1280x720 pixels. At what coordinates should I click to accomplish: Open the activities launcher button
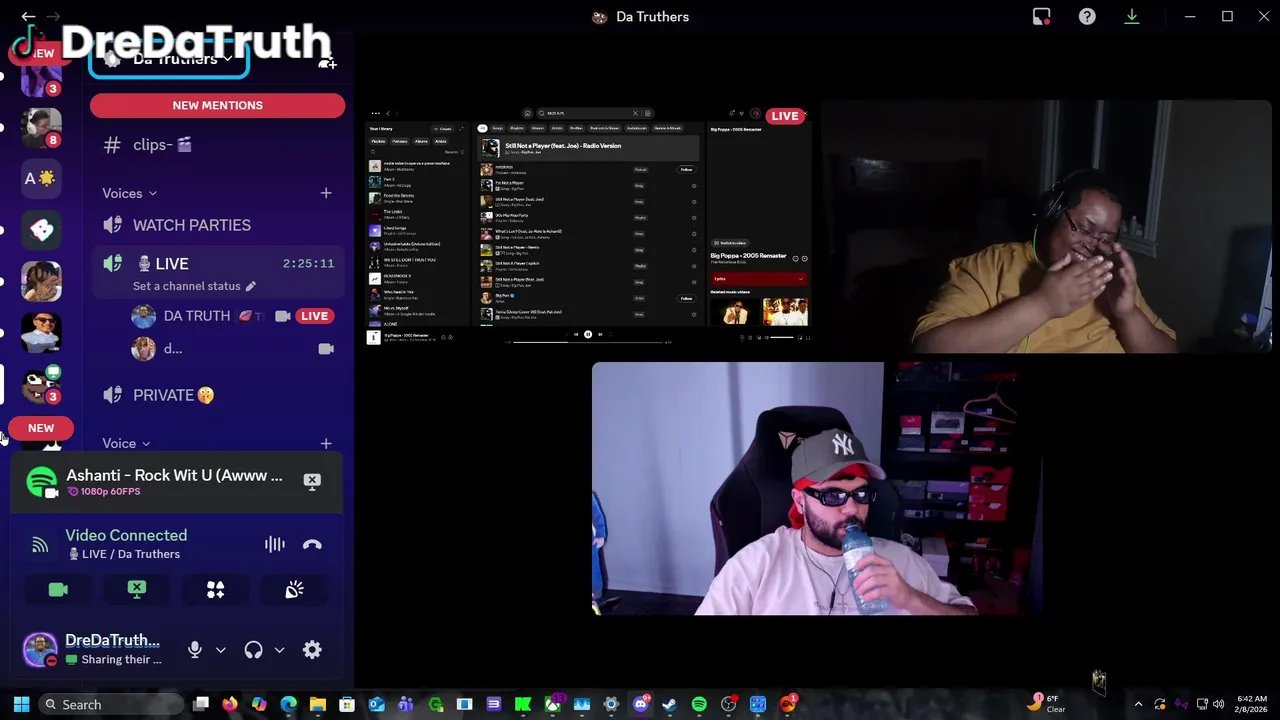[x=215, y=590]
